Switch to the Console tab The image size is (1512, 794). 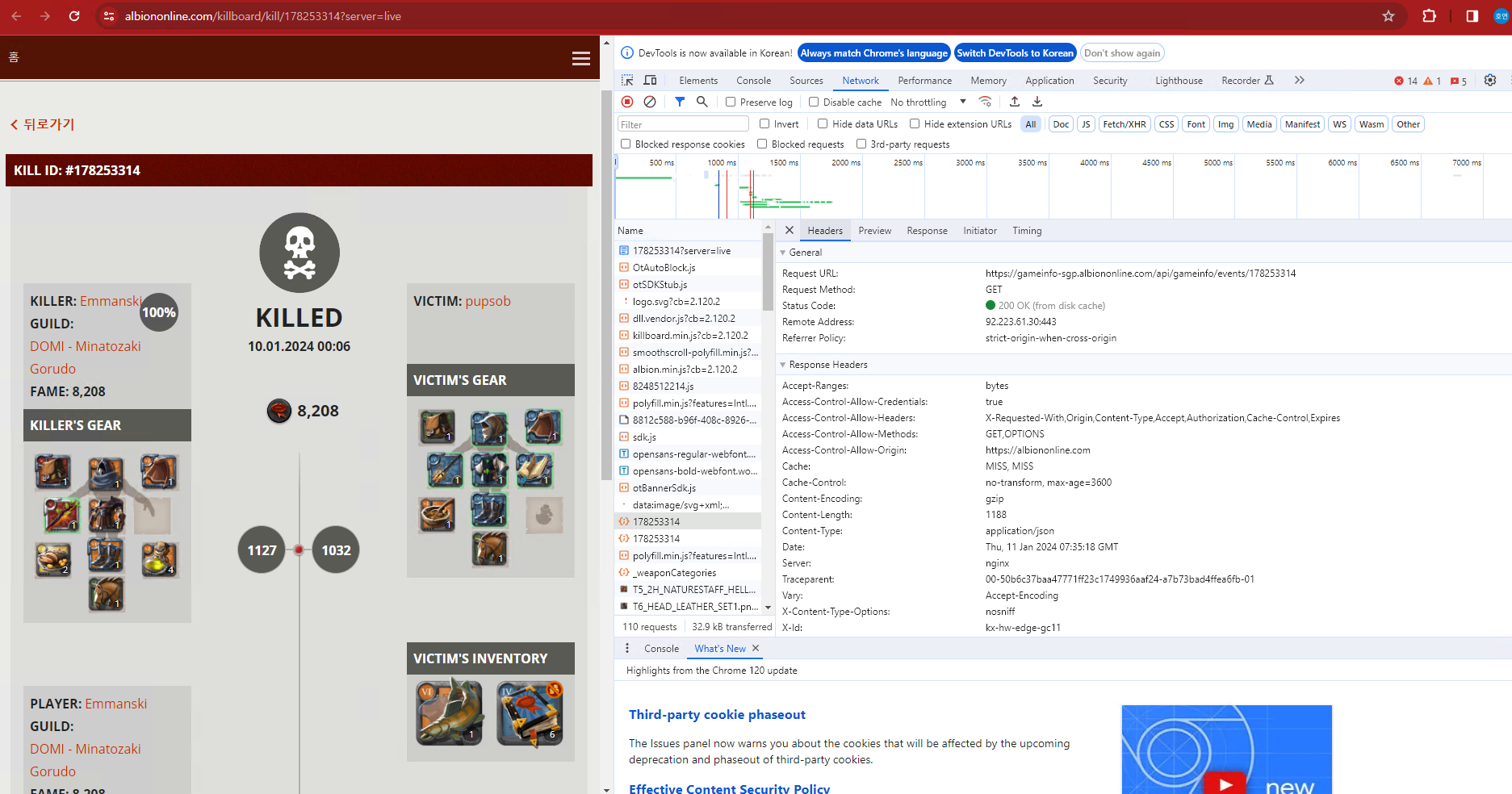pos(753,81)
